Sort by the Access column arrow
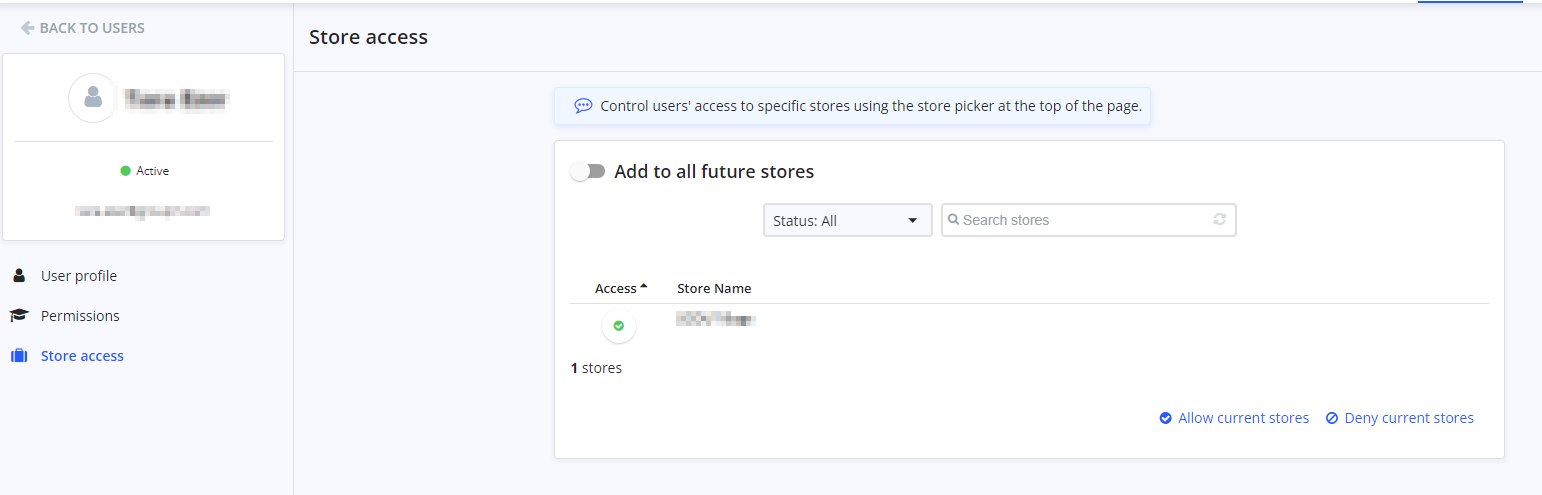Screen dimensions: 1542x495 click(644, 286)
